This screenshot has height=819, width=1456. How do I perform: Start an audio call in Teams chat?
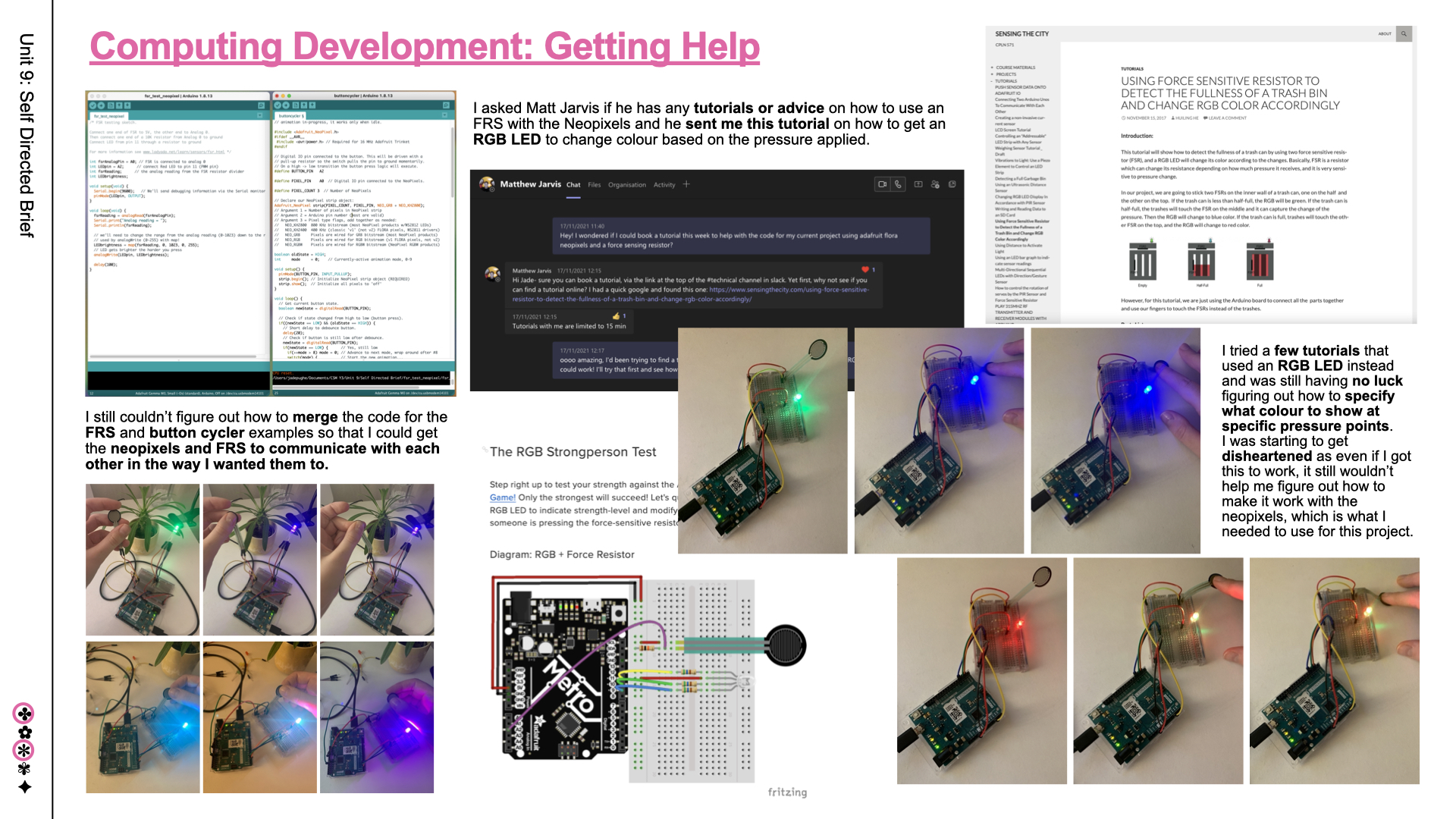pyautogui.click(x=898, y=184)
